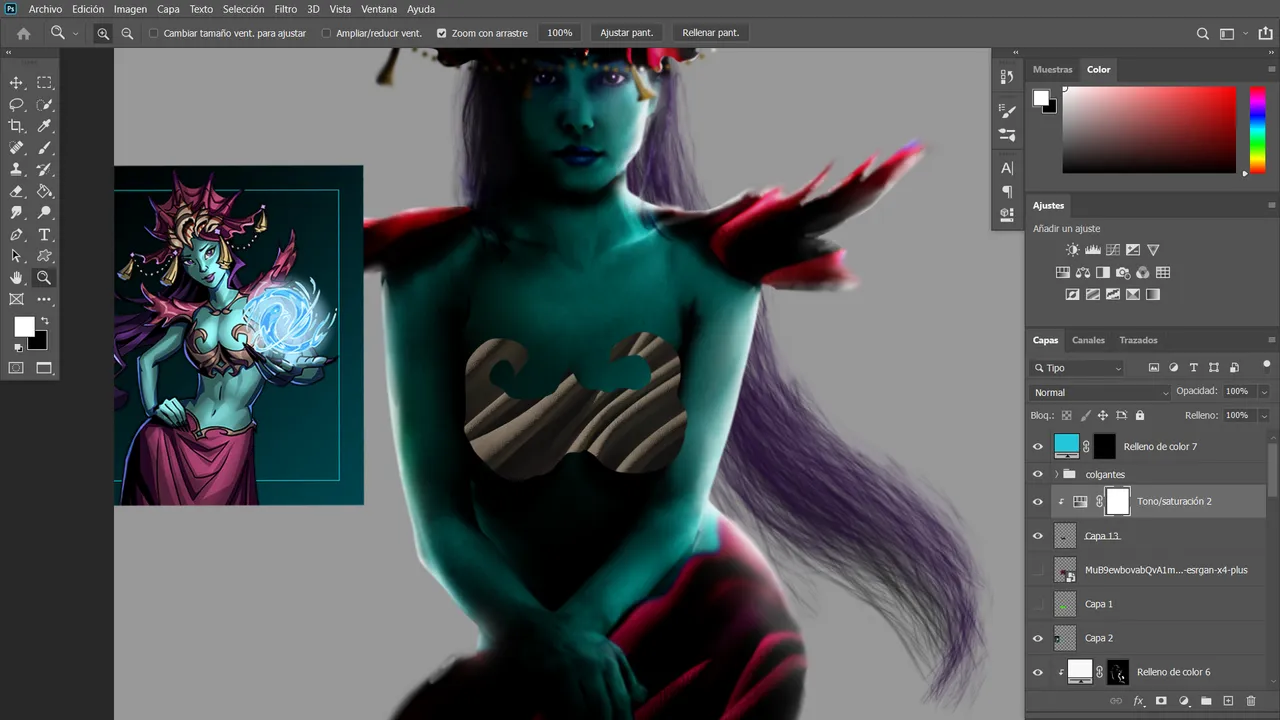Select the Path Selection arrow tool
This screenshot has height=720, width=1280.
(x=16, y=256)
